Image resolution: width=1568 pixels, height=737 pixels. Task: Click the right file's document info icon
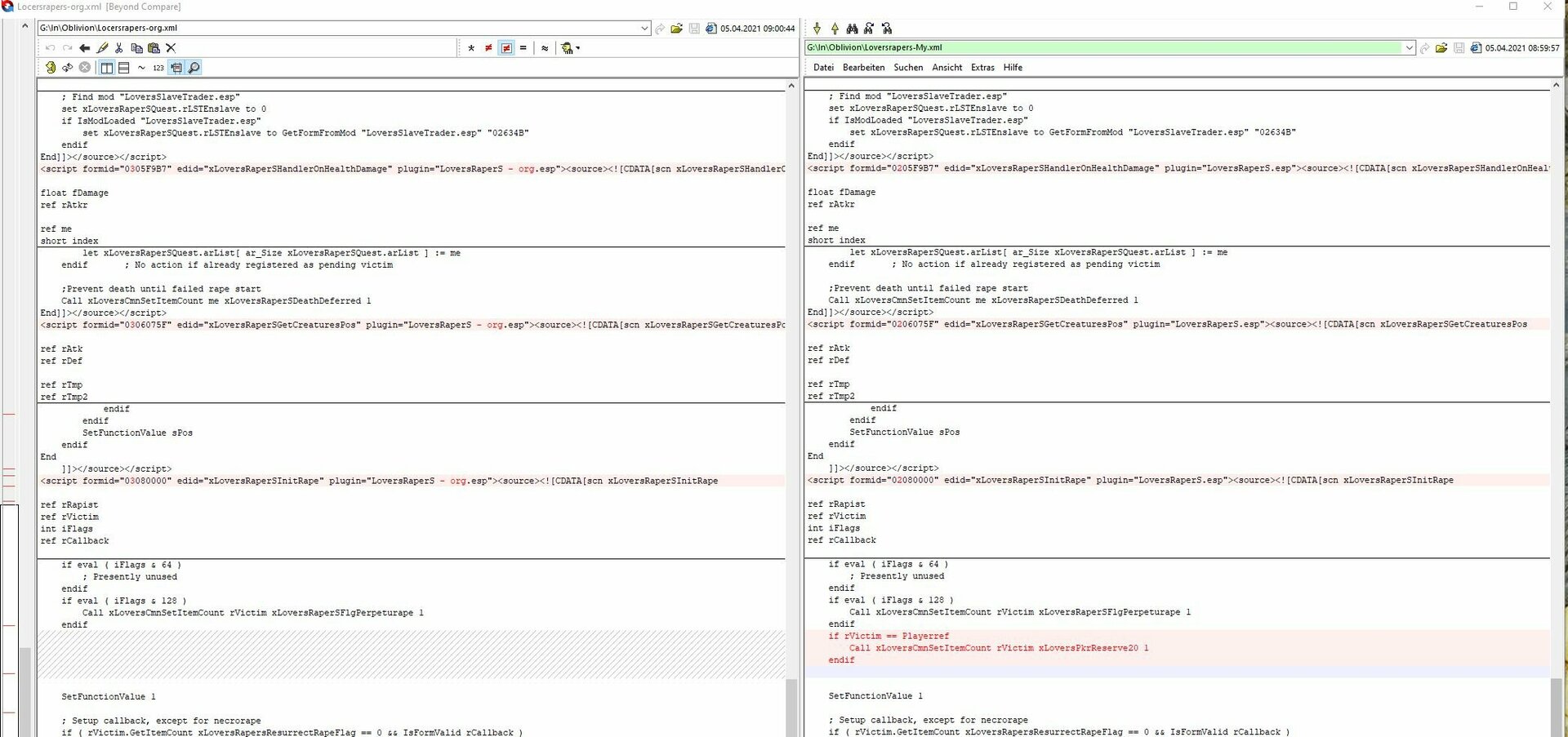pyautogui.click(x=1476, y=48)
